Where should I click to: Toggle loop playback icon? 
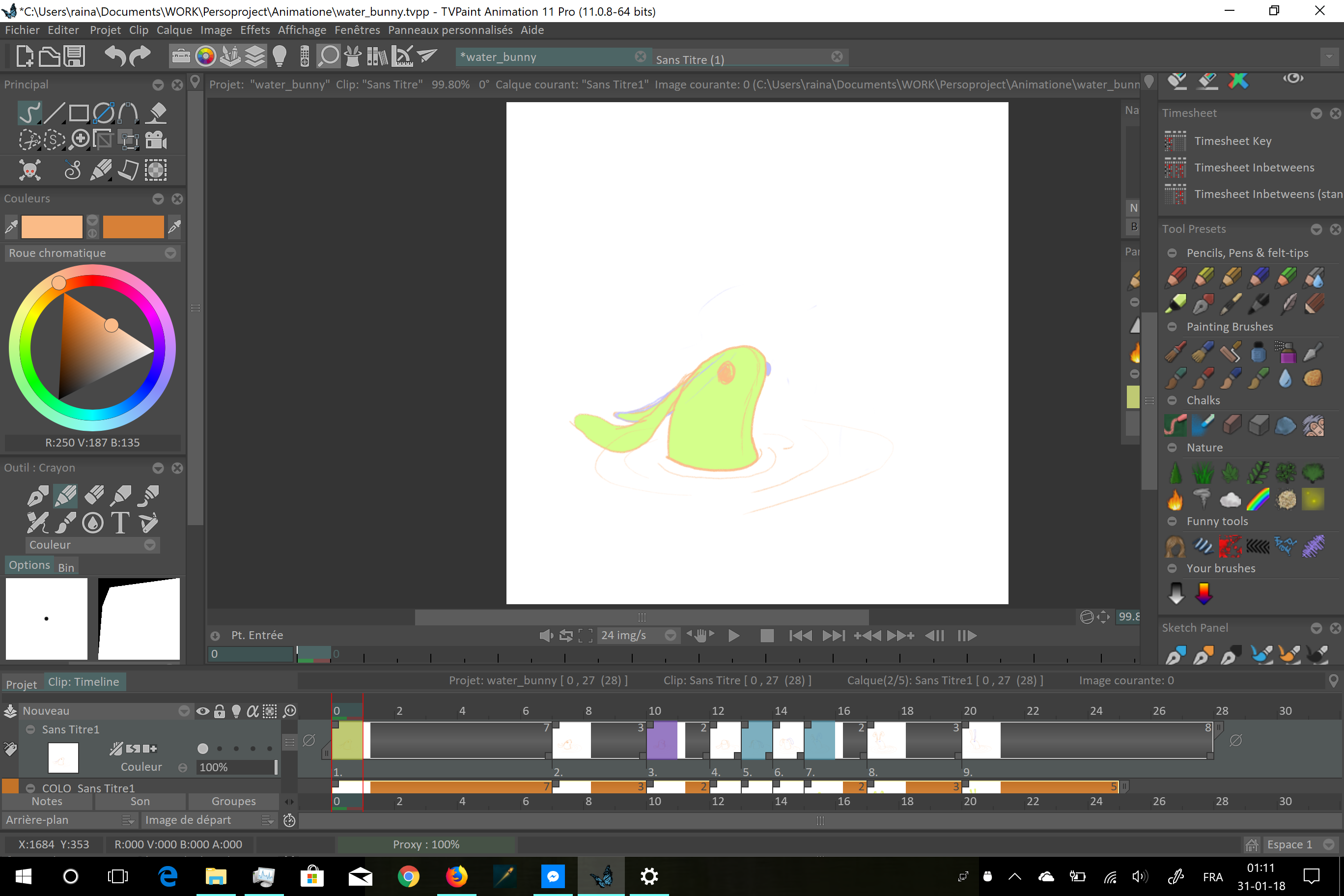(x=566, y=636)
